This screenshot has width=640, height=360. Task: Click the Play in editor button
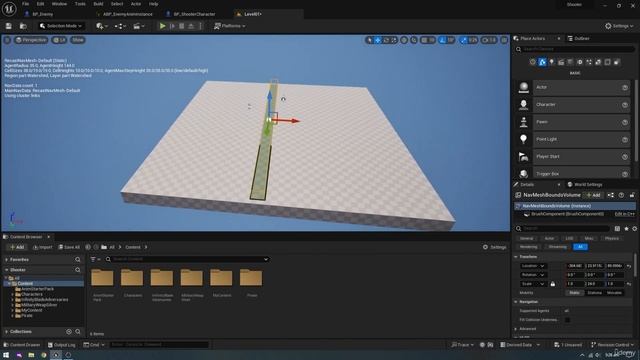(162, 26)
